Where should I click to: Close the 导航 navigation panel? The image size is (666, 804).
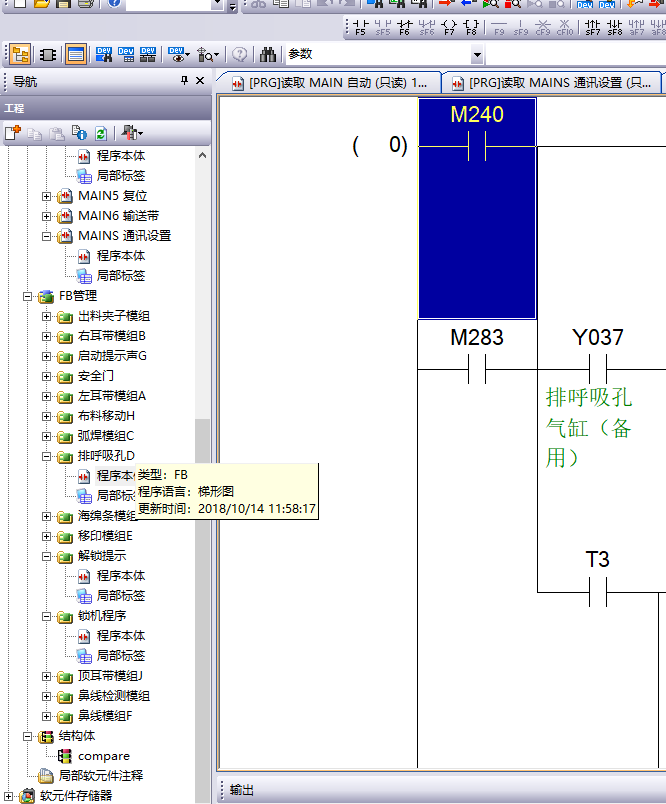[200, 81]
